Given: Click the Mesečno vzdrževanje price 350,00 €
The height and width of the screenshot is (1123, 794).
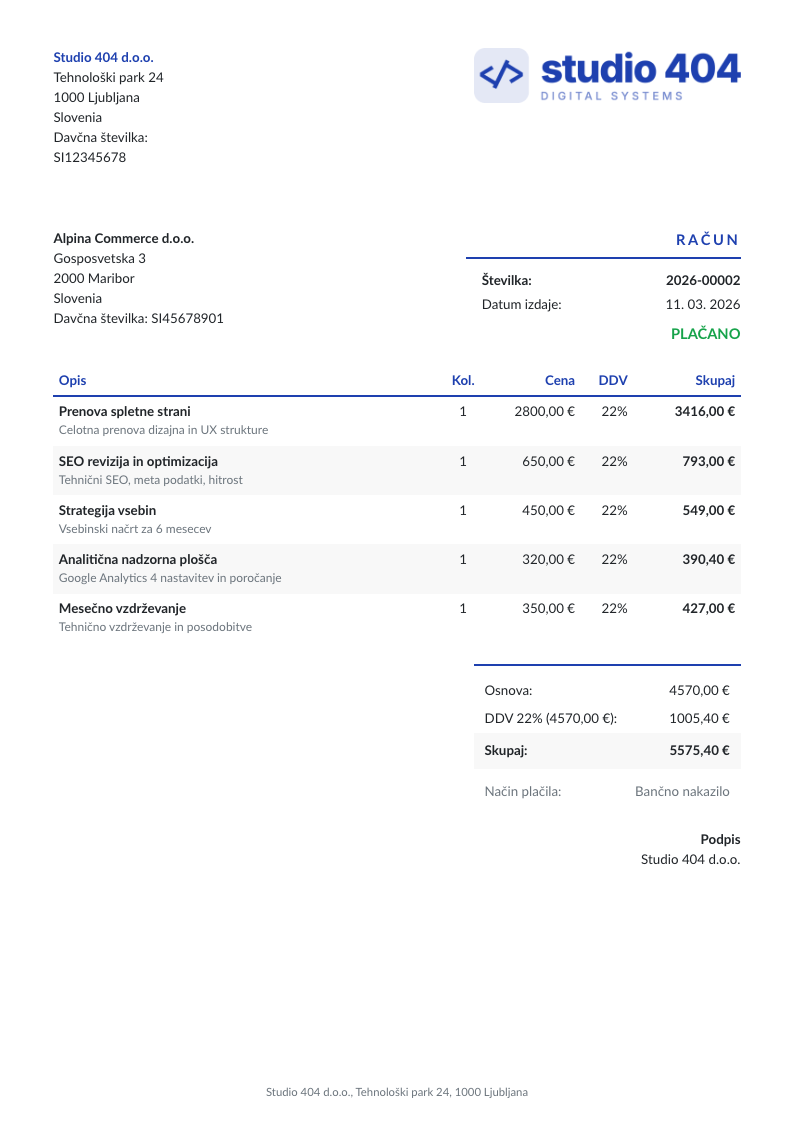Looking at the screenshot, I should tap(548, 608).
